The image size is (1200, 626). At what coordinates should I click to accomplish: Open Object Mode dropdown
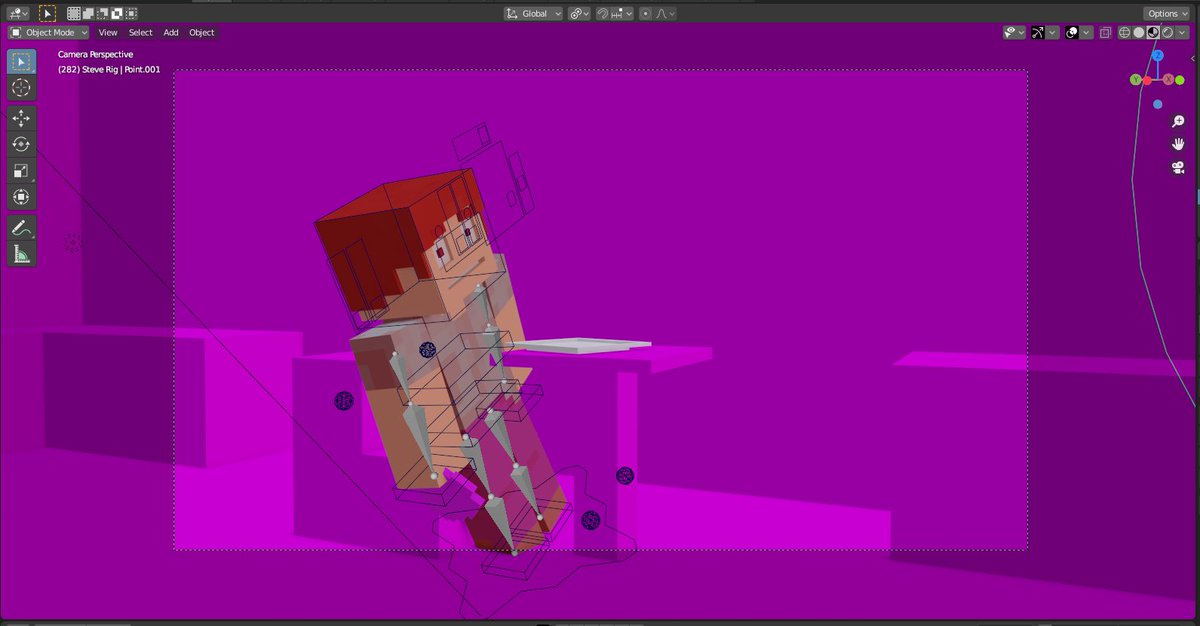click(x=49, y=32)
